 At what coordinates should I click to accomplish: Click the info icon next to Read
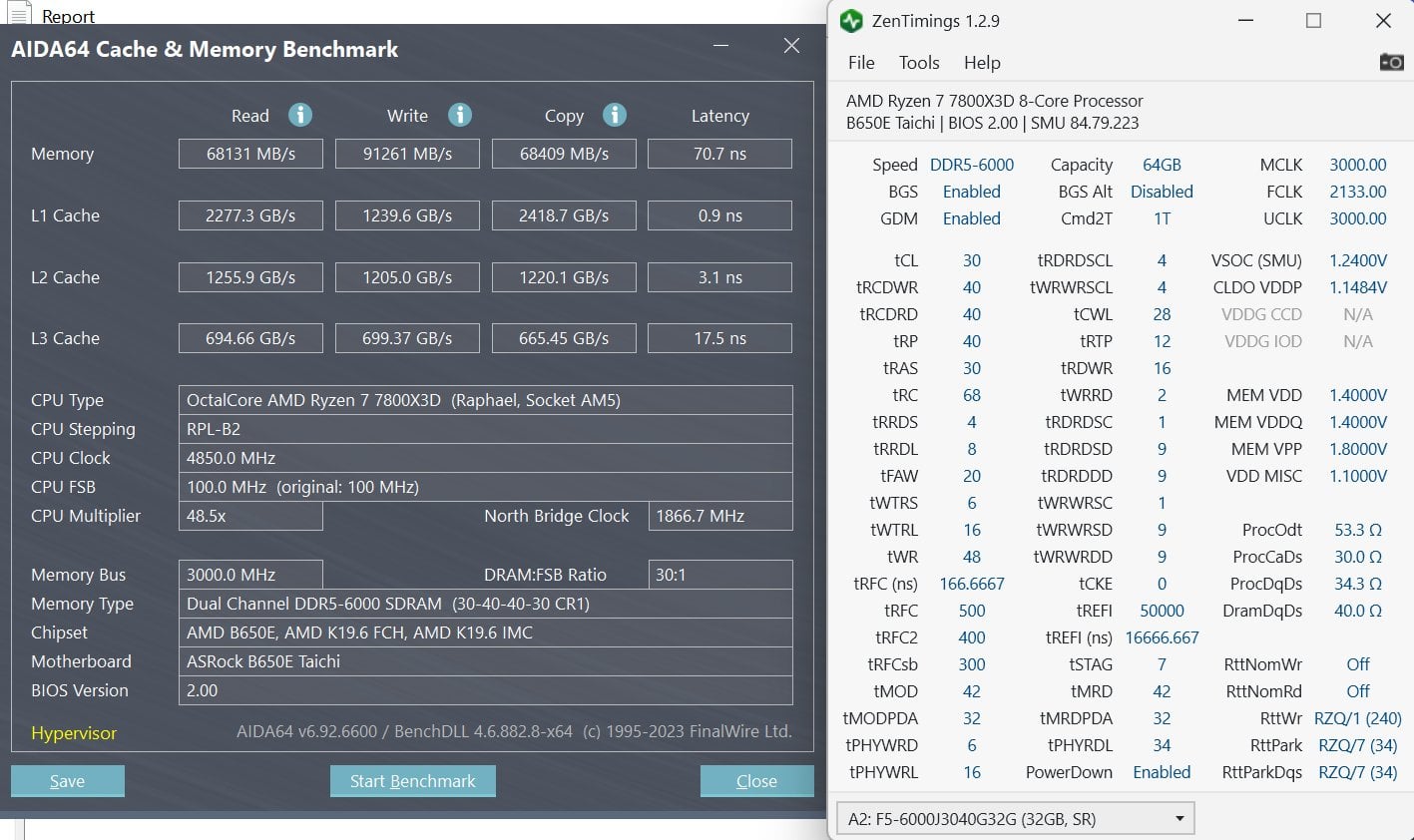pyautogui.click(x=300, y=115)
